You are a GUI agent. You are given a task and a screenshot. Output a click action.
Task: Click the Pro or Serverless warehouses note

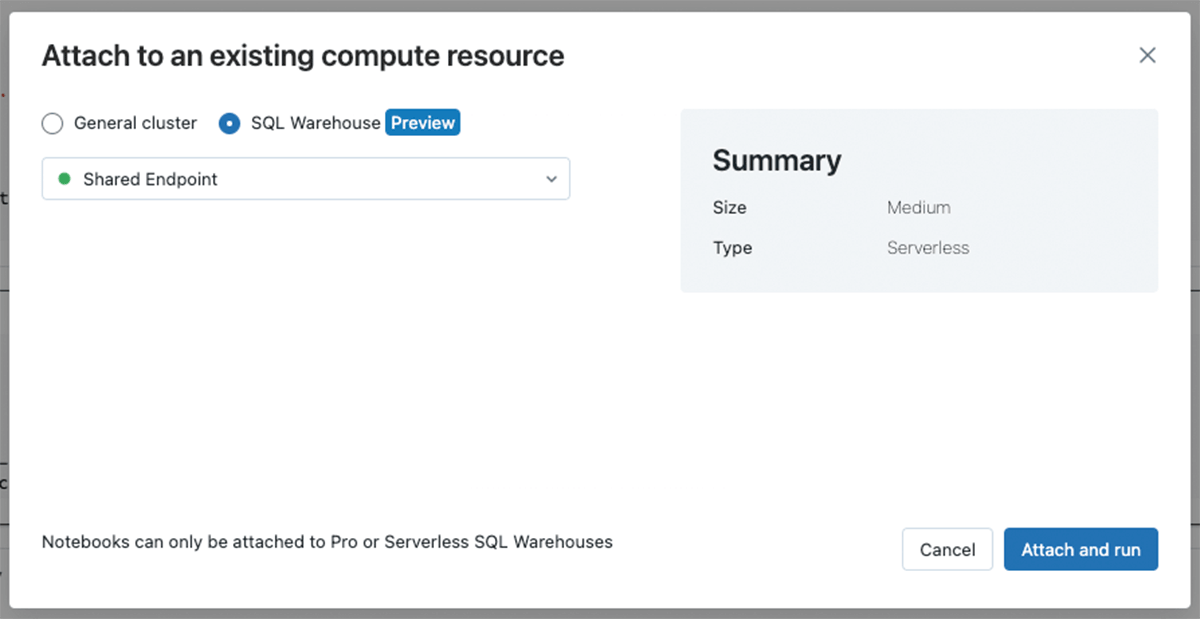point(327,542)
